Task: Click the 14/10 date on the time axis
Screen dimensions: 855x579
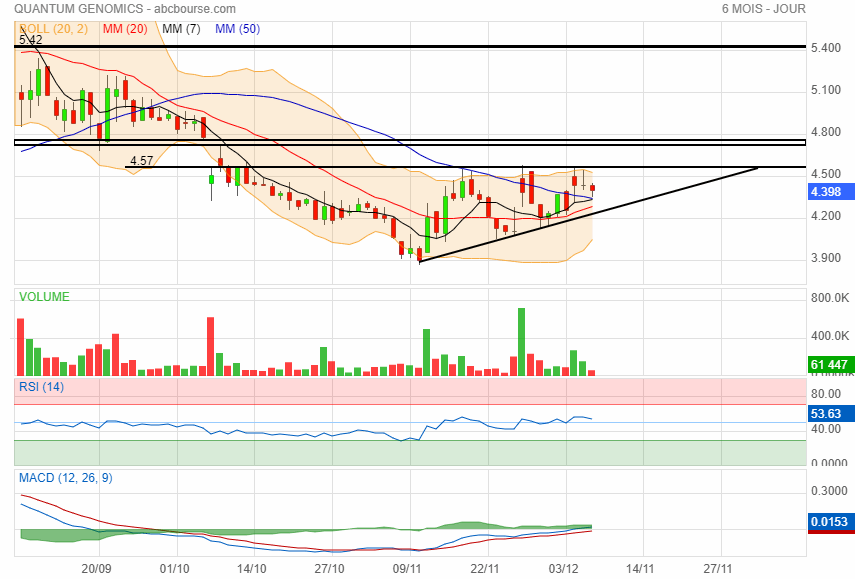Action: click(251, 568)
